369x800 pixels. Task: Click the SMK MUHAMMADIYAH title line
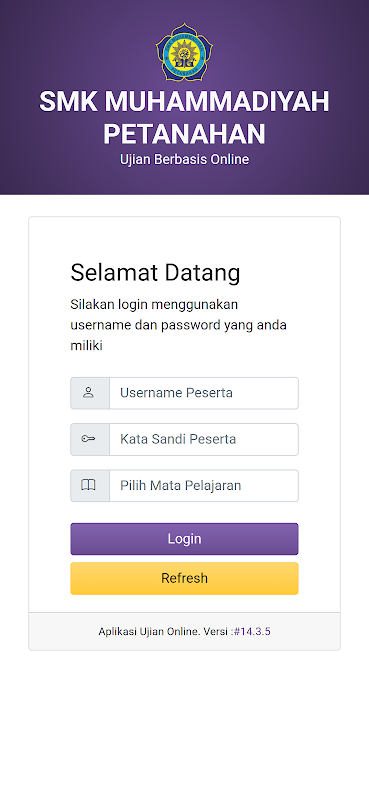click(184, 102)
